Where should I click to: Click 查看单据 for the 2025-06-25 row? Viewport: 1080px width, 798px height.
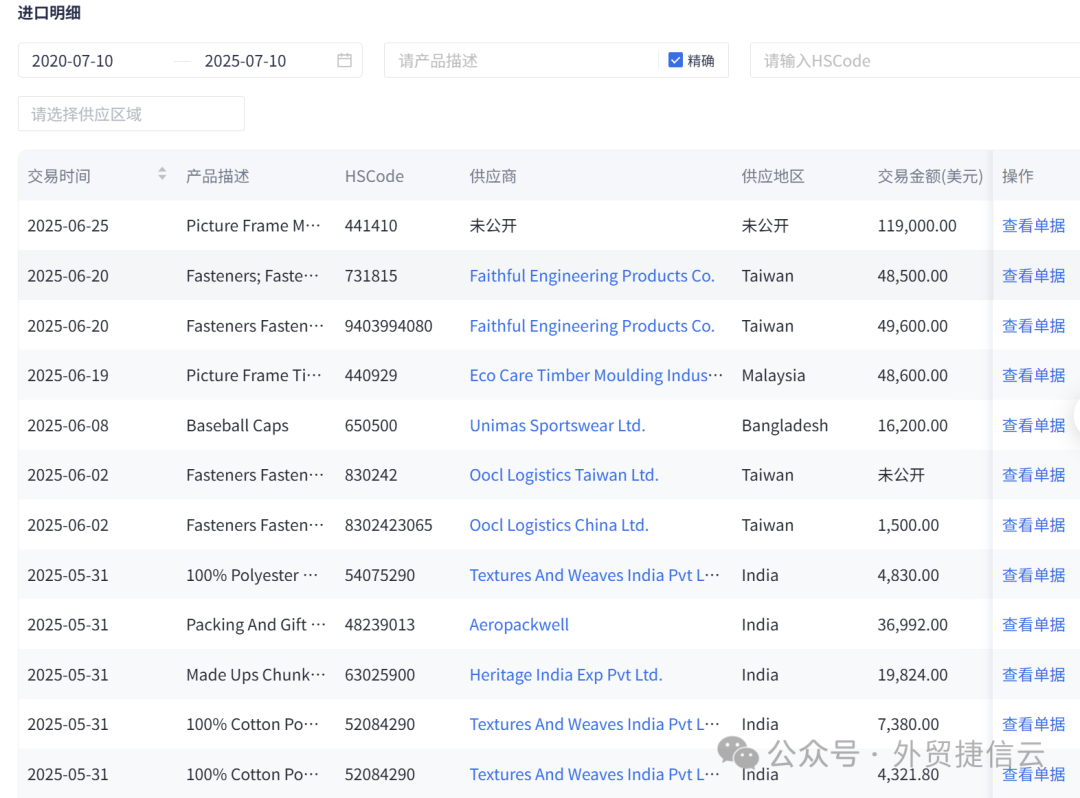1033,225
